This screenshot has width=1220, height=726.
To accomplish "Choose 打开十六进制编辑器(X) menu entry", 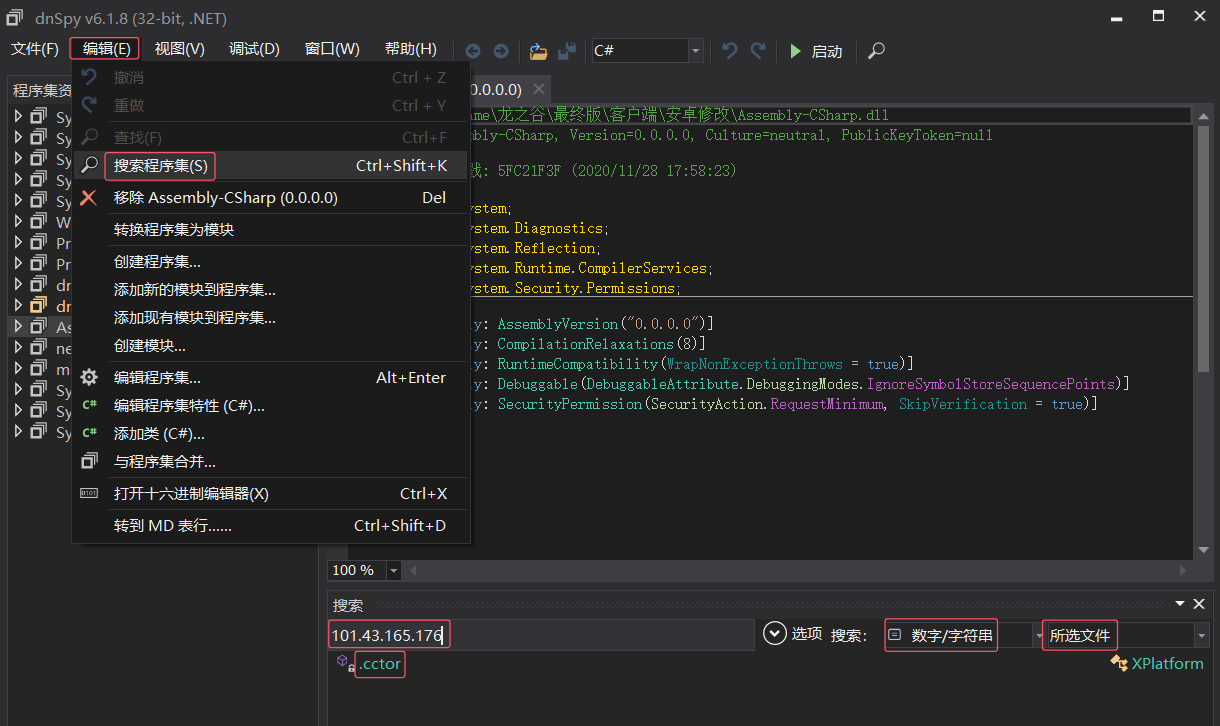I will tap(191, 494).
